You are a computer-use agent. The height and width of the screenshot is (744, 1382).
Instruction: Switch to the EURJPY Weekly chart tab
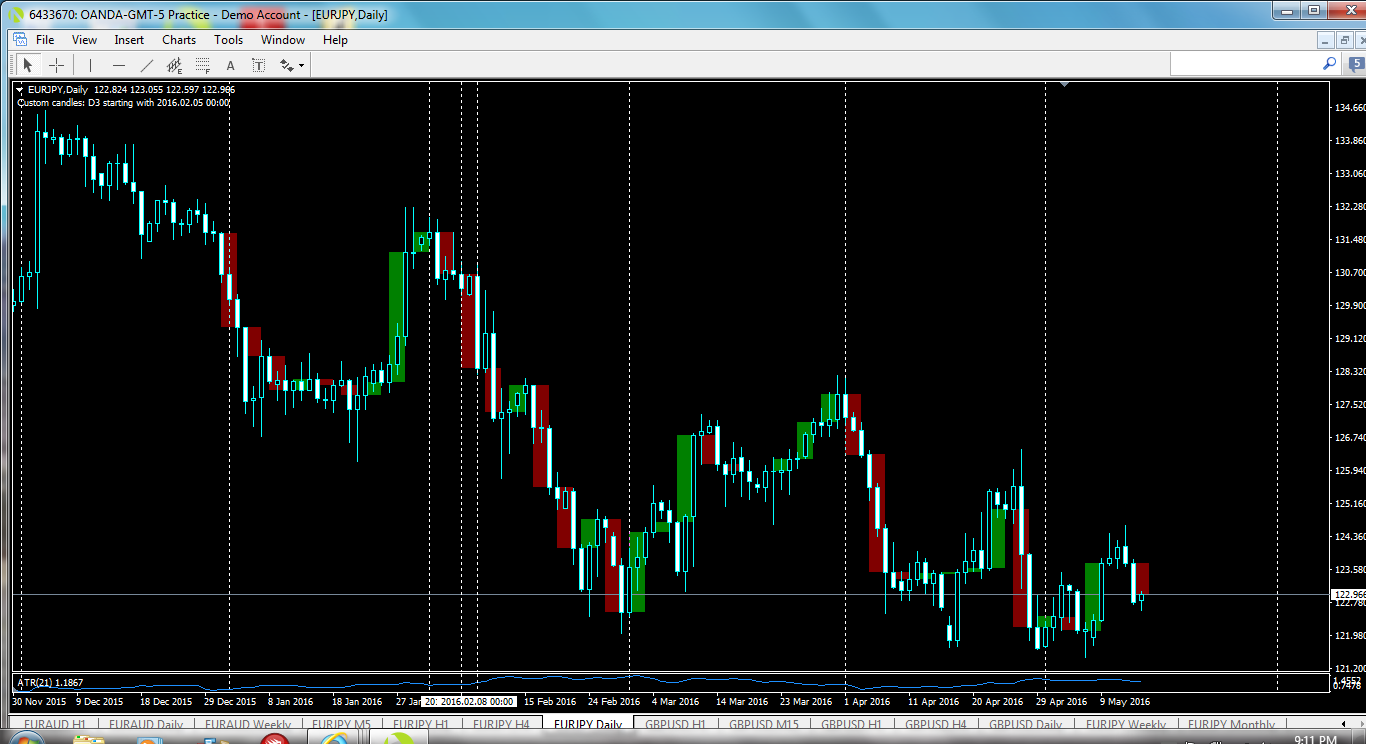pos(1126,725)
